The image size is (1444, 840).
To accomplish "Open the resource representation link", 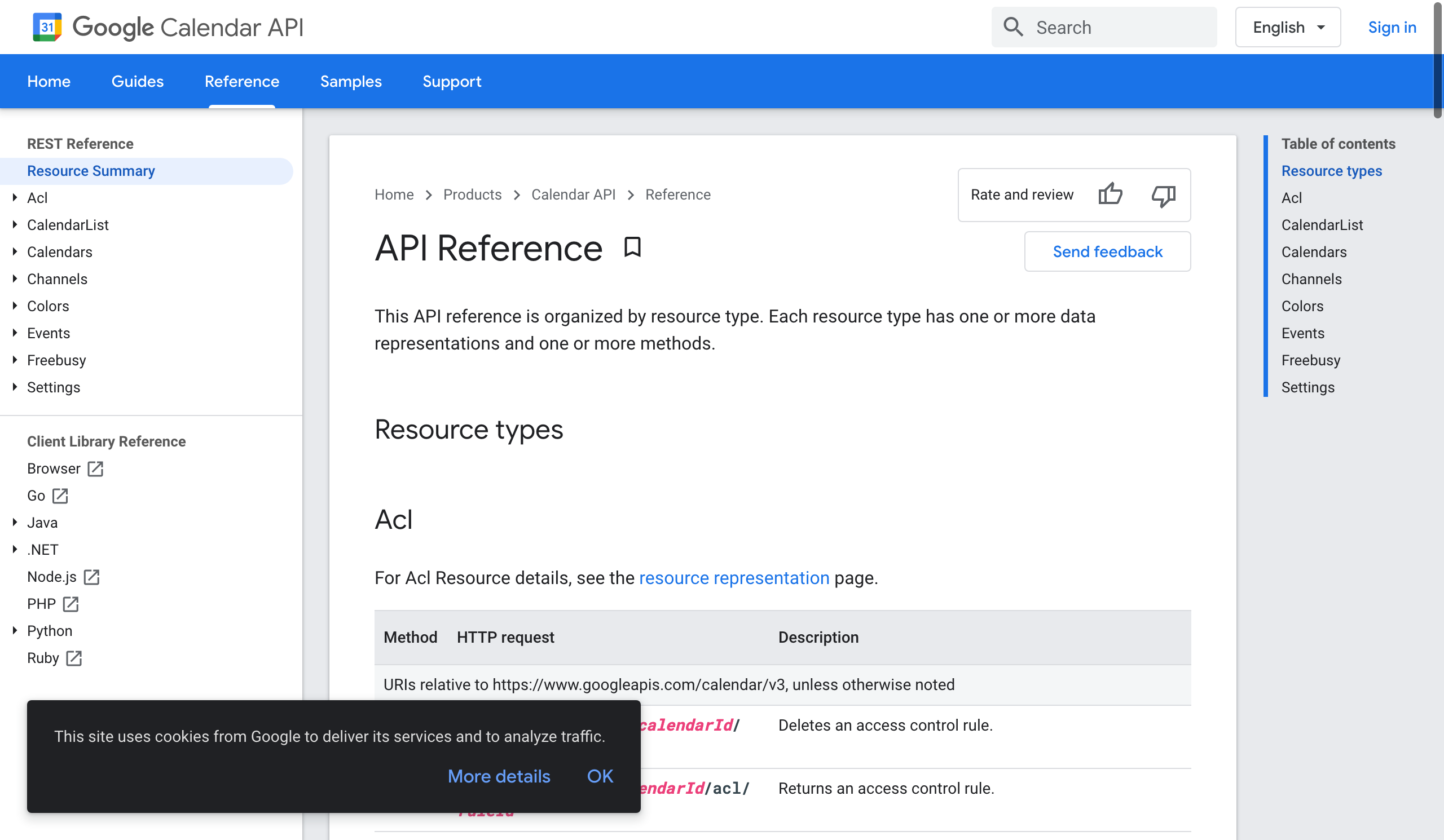I will (x=733, y=578).
